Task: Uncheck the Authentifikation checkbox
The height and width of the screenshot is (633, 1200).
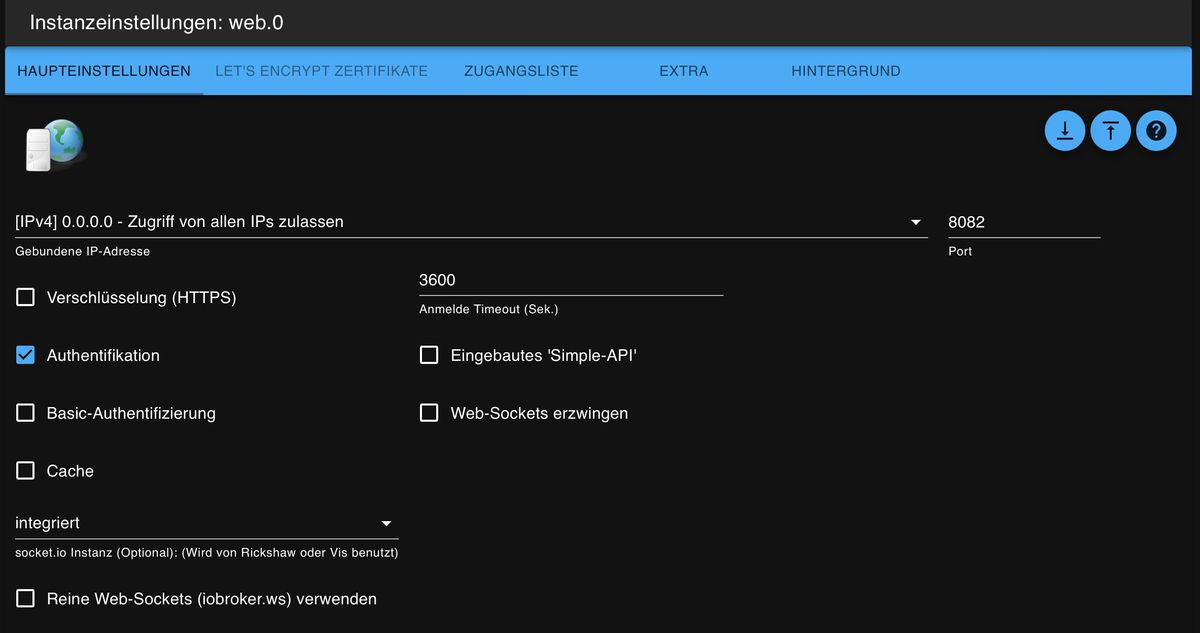Action: click(26, 355)
